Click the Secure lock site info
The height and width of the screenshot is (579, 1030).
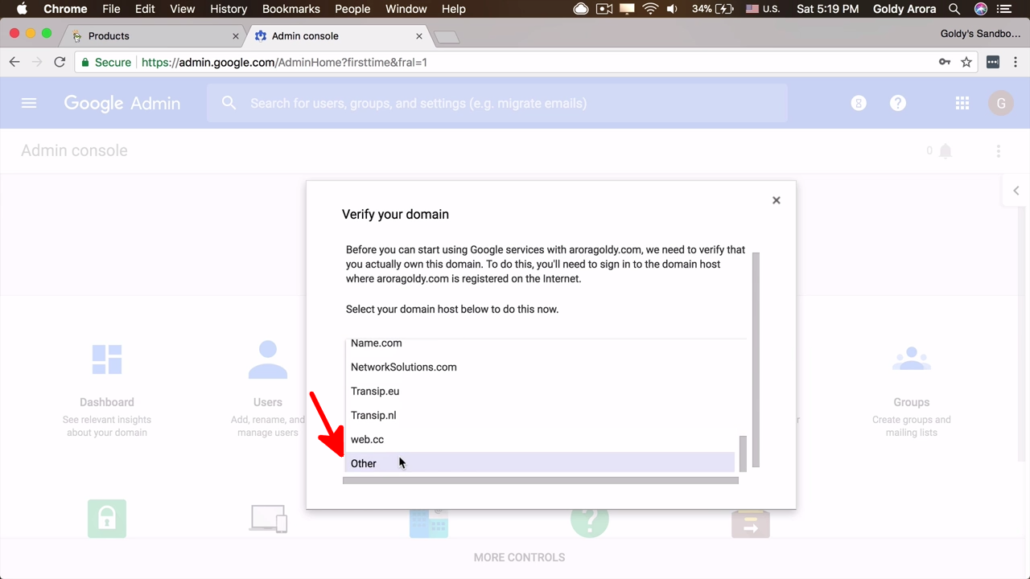[106, 62]
